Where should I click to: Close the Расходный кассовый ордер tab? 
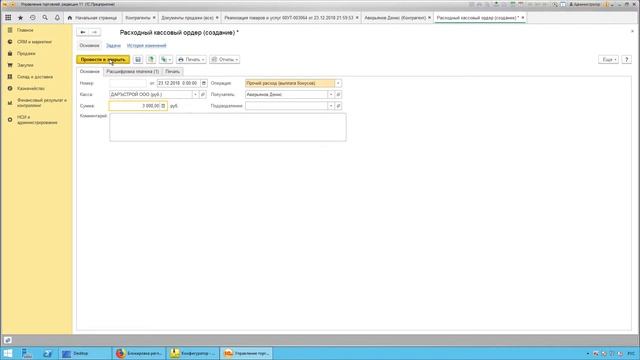pyautogui.click(x=522, y=18)
